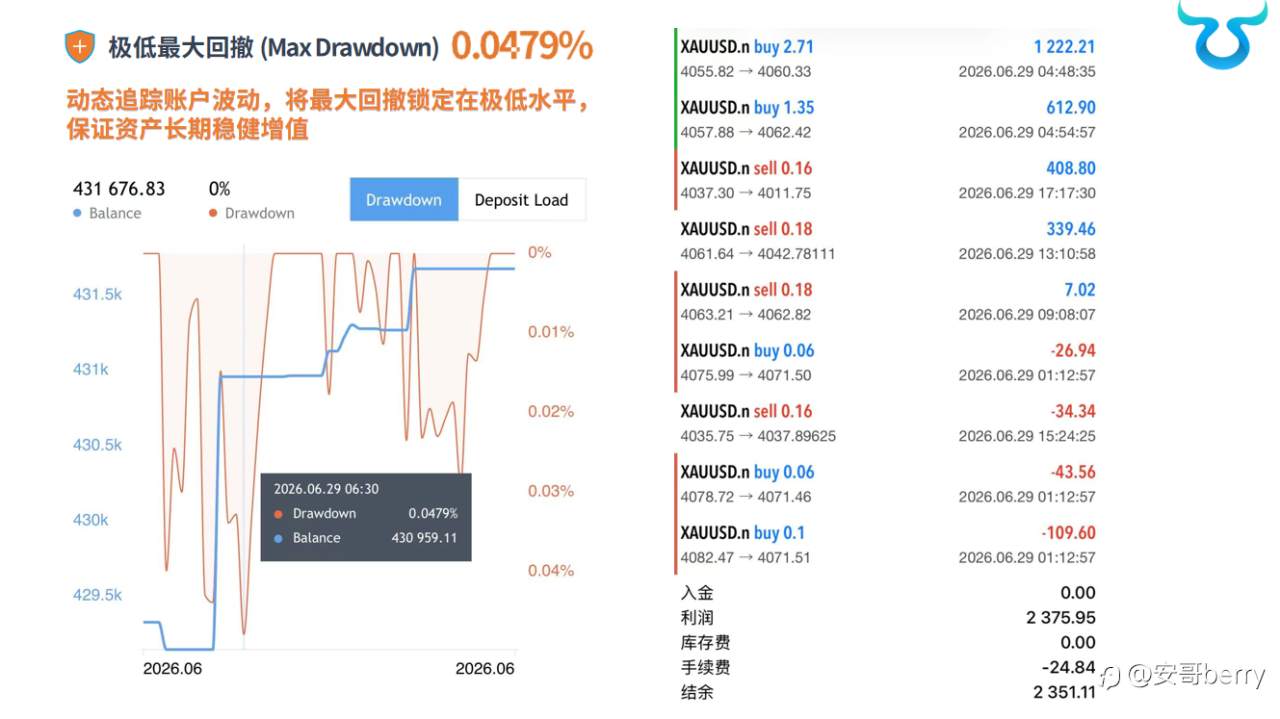Click the orange shield plus icon
The height and width of the screenshot is (719, 1280).
[80, 47]
